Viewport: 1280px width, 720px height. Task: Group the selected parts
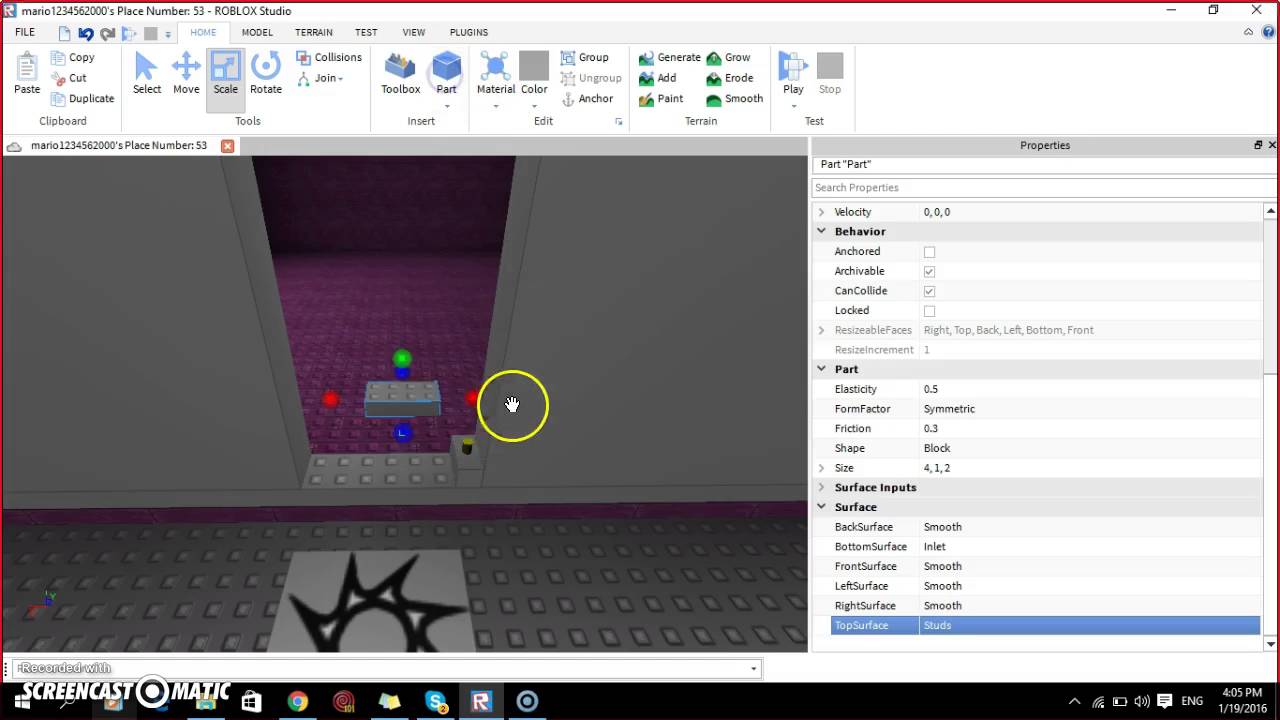click(585, 58)
